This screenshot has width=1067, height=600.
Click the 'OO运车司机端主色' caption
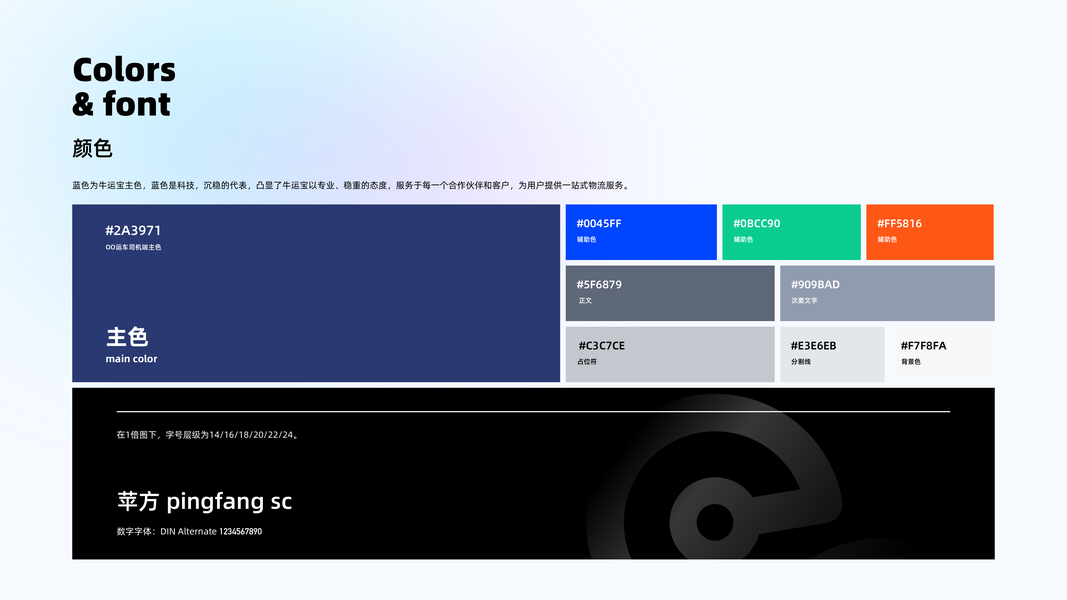tap(133, 248)
